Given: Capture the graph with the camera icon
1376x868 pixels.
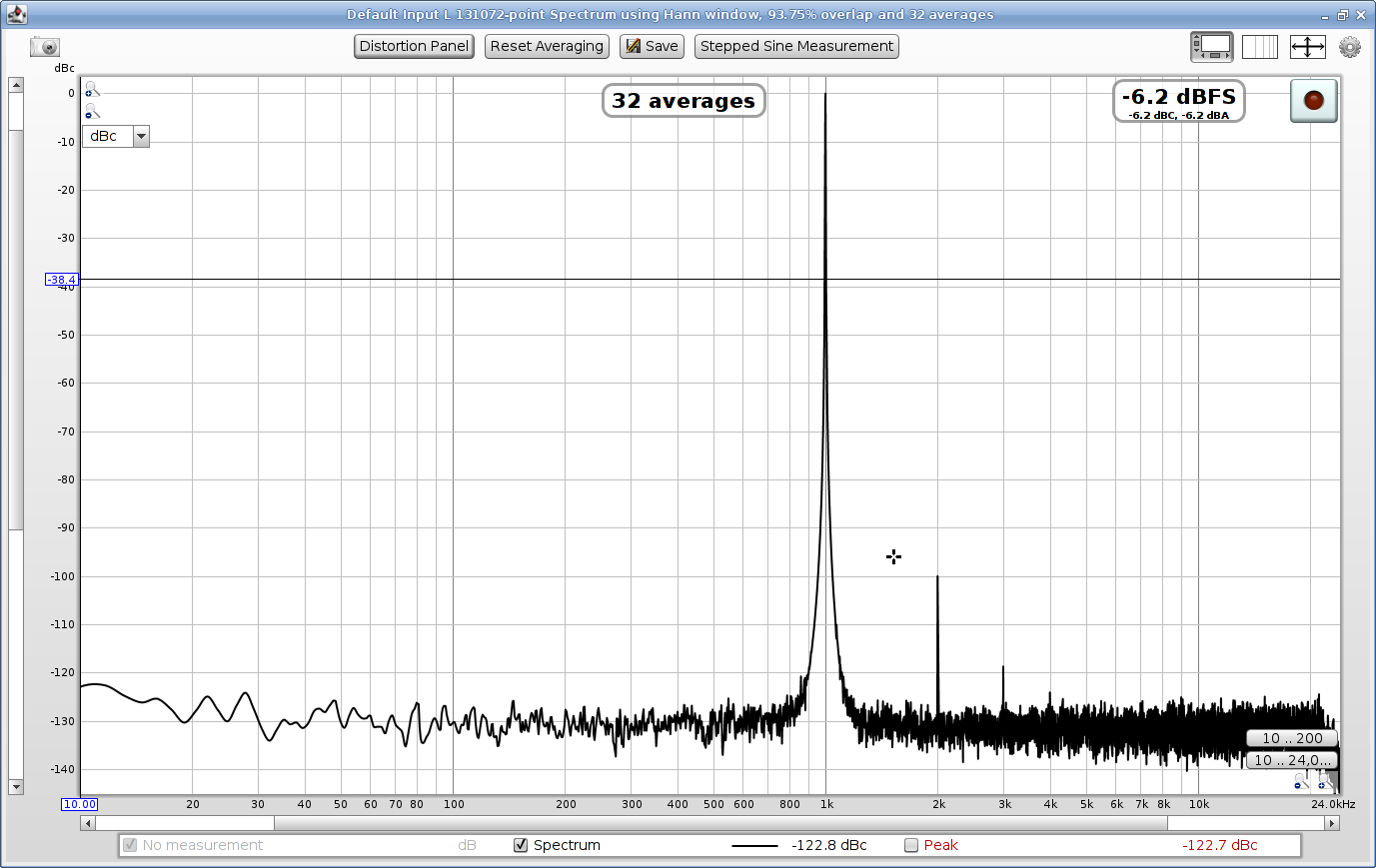Looking at the screenshot, I should point(45,46).
